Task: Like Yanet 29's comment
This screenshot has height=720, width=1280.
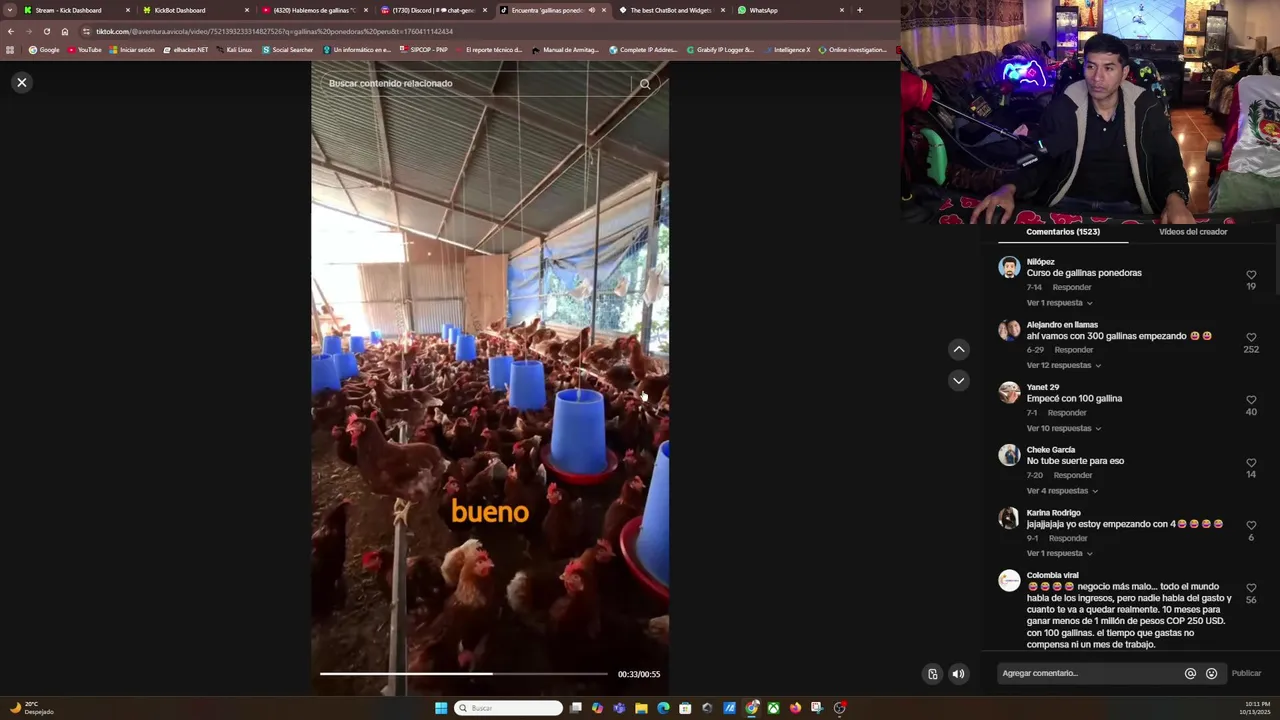Action: 1251,400
